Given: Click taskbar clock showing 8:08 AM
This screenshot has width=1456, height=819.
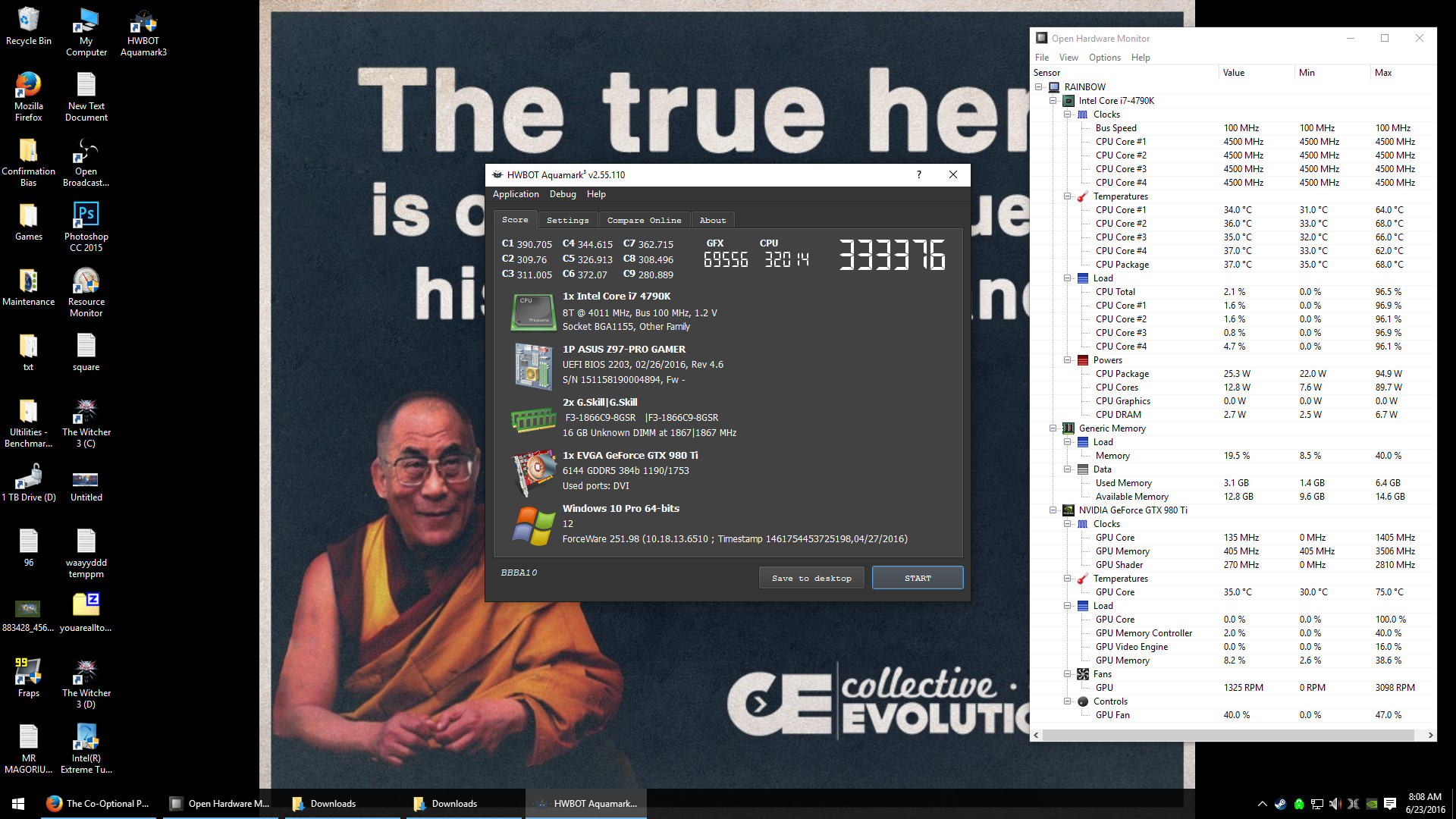Looking at the screenshot, I should (x=1425, y=804).
